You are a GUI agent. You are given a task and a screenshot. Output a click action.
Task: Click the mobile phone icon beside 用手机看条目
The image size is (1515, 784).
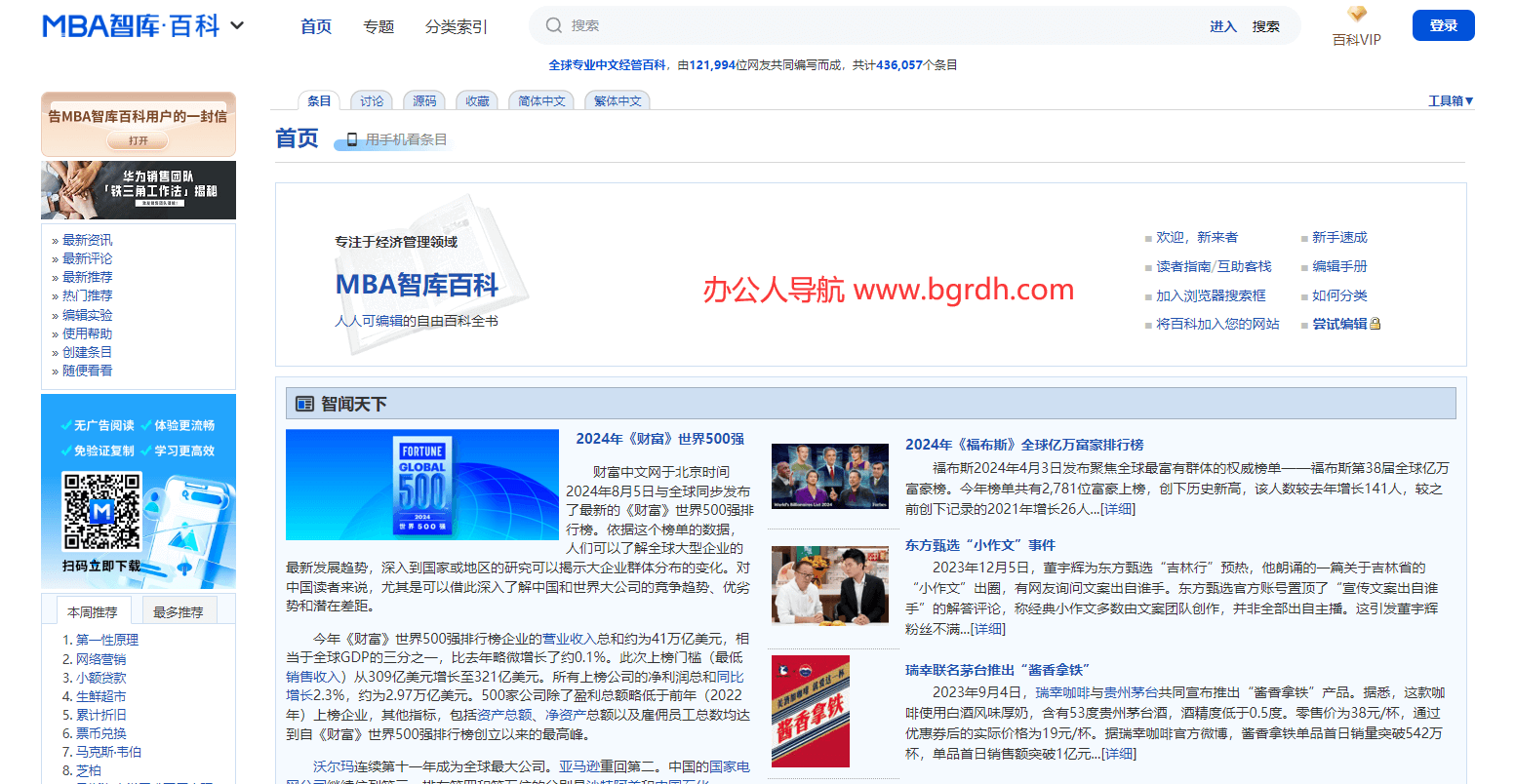(x=352, y=140)
